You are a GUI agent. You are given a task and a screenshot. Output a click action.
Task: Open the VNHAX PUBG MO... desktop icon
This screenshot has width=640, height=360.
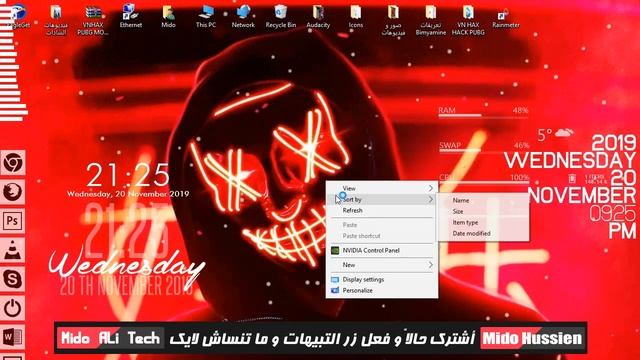click(x=93, y=20)
